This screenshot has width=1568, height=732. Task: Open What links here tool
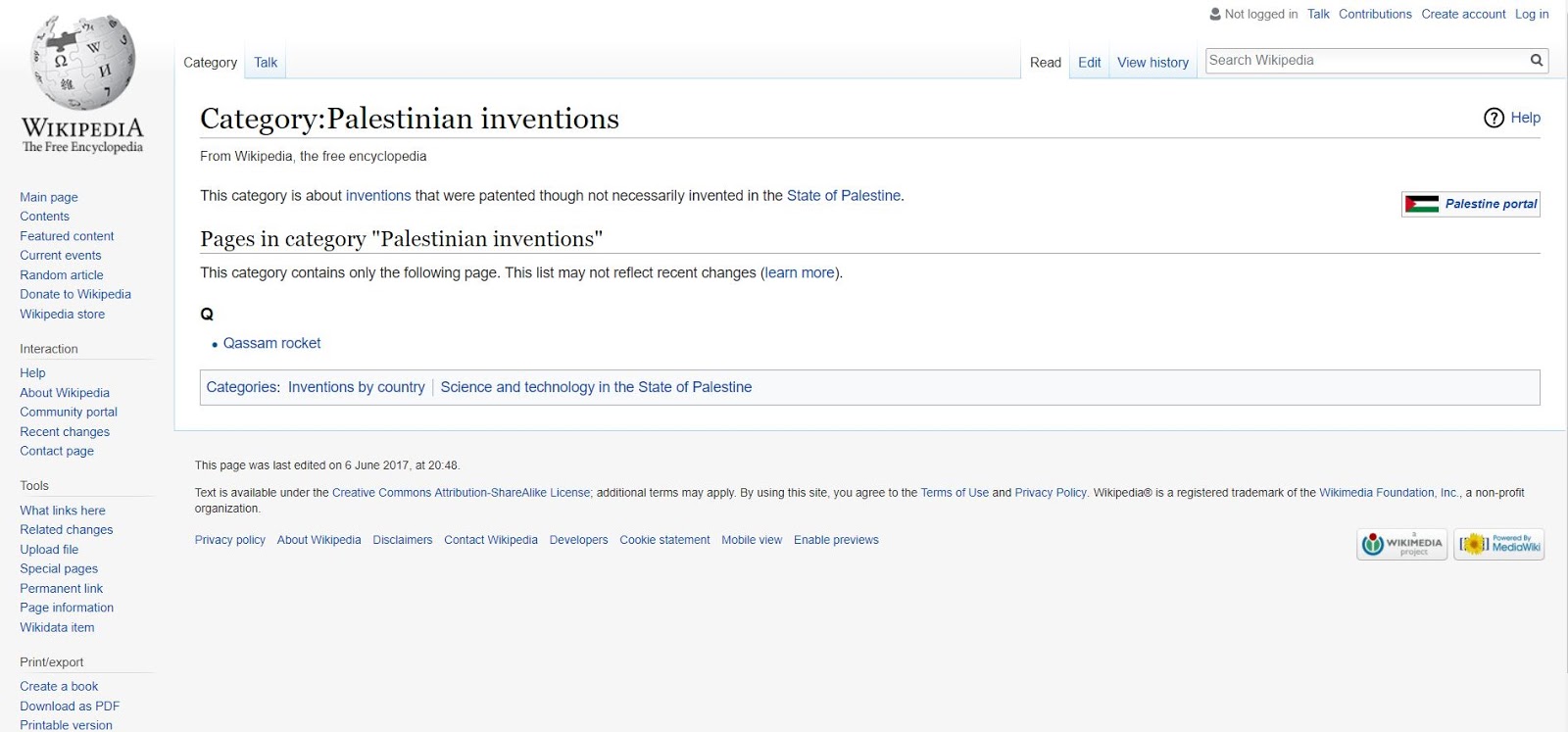click(63, 511)
